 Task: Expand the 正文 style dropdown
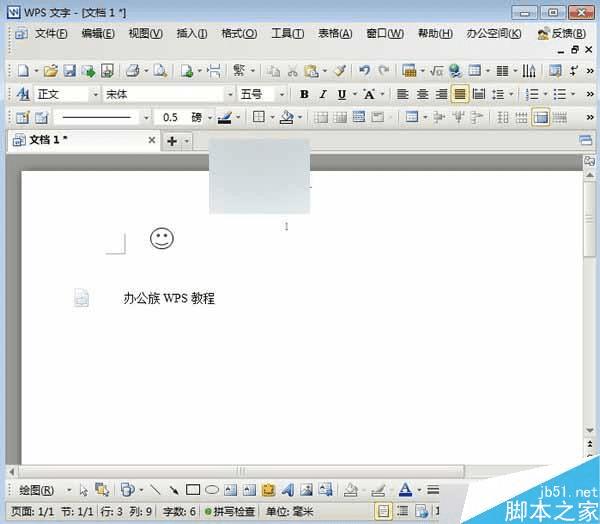[95, 95]
